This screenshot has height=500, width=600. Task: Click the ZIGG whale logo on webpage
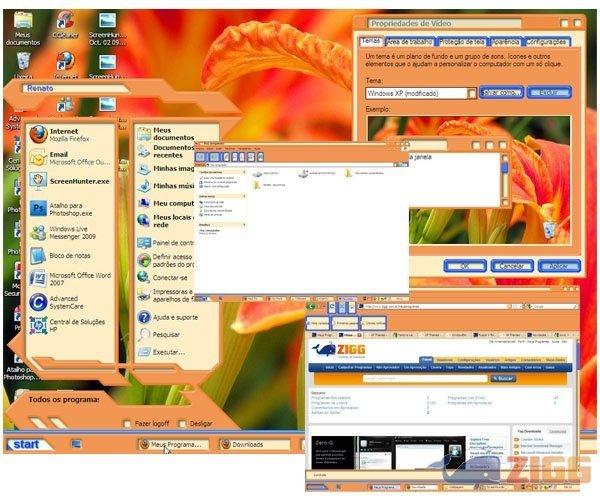[339, 350]
